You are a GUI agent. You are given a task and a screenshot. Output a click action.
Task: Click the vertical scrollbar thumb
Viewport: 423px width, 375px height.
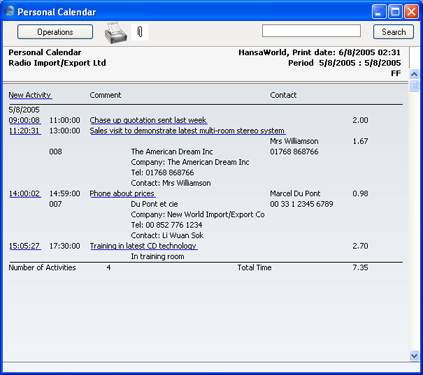tap(414, 85)
